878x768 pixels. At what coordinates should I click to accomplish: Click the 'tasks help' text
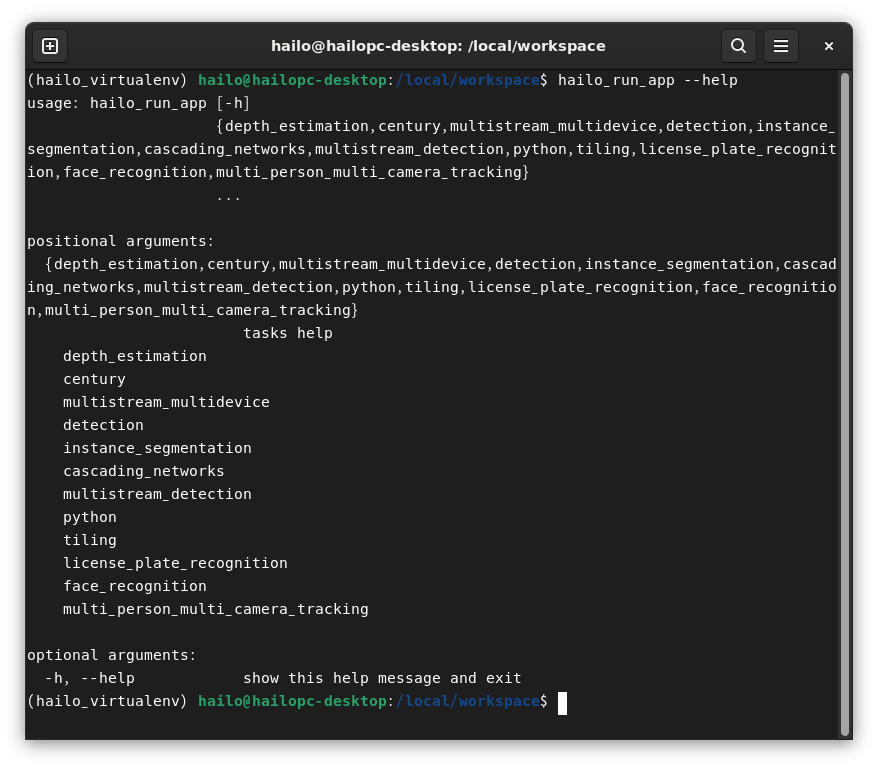(x=288, y=333)
